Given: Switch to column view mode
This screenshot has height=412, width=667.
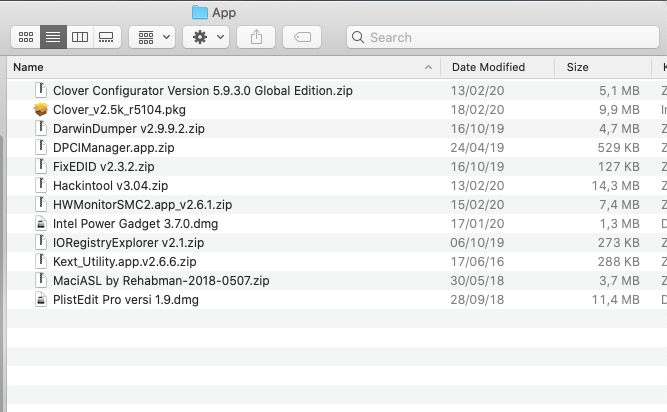Looking at the screenshot, I should pyautogui.click(x=80, y=37).
